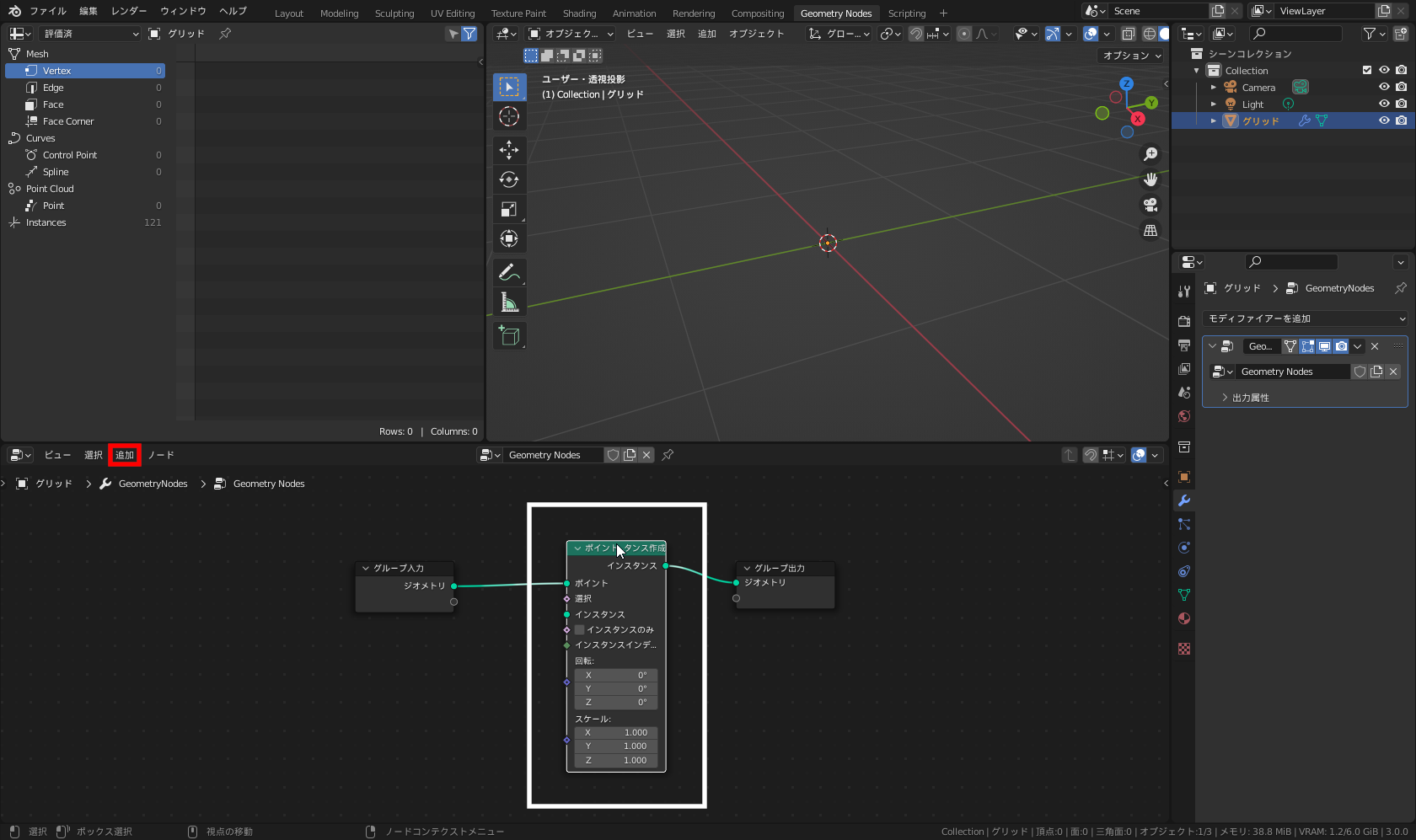This screenshot has height=840, width=1416.
Task: Open the オプション dropdown in viewport
Action: point(1132,56)
